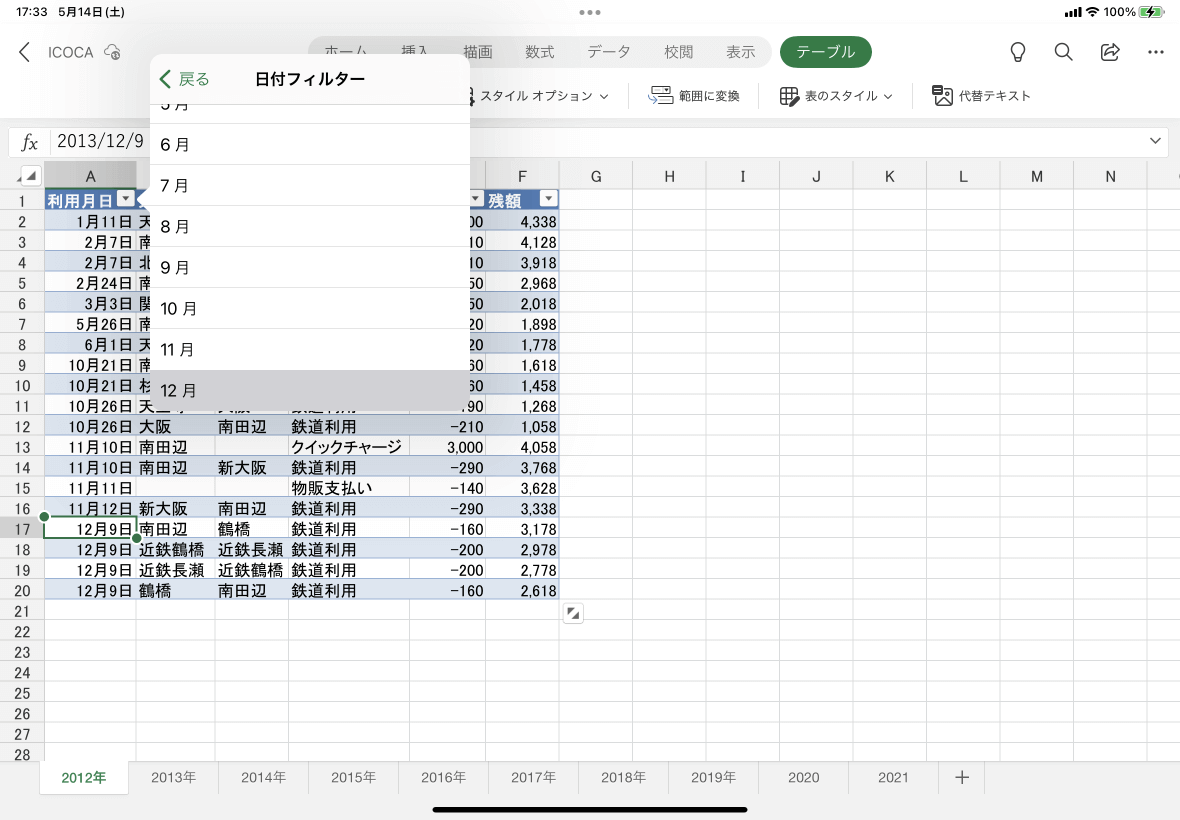The width and height of the screenshot is (1180, 820).
Task: Select cell containing 物販支払い
Action: [x=348, y=487]
